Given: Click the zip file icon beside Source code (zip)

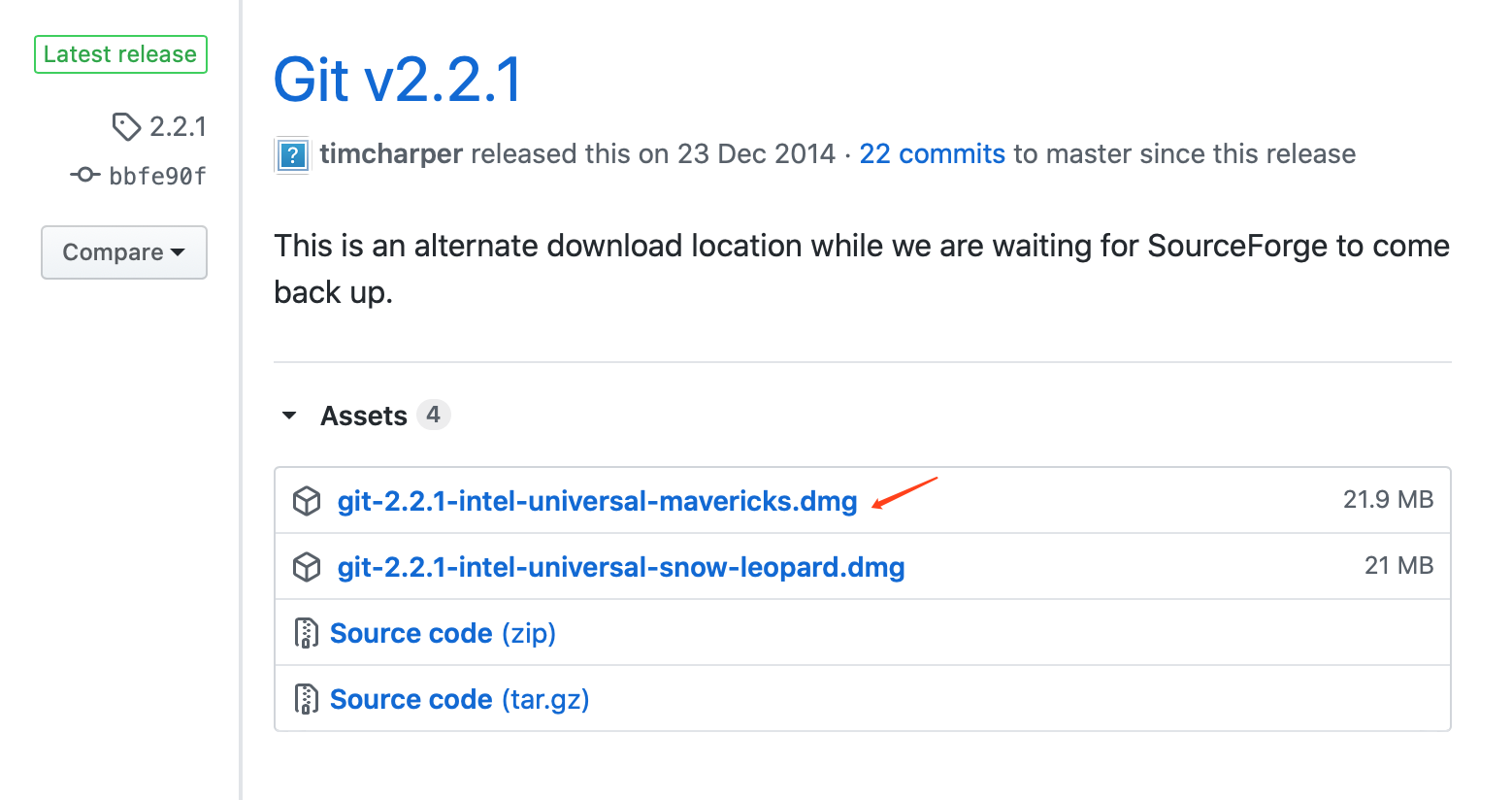Looking at the screenshot, I should [x=307, y=633].
